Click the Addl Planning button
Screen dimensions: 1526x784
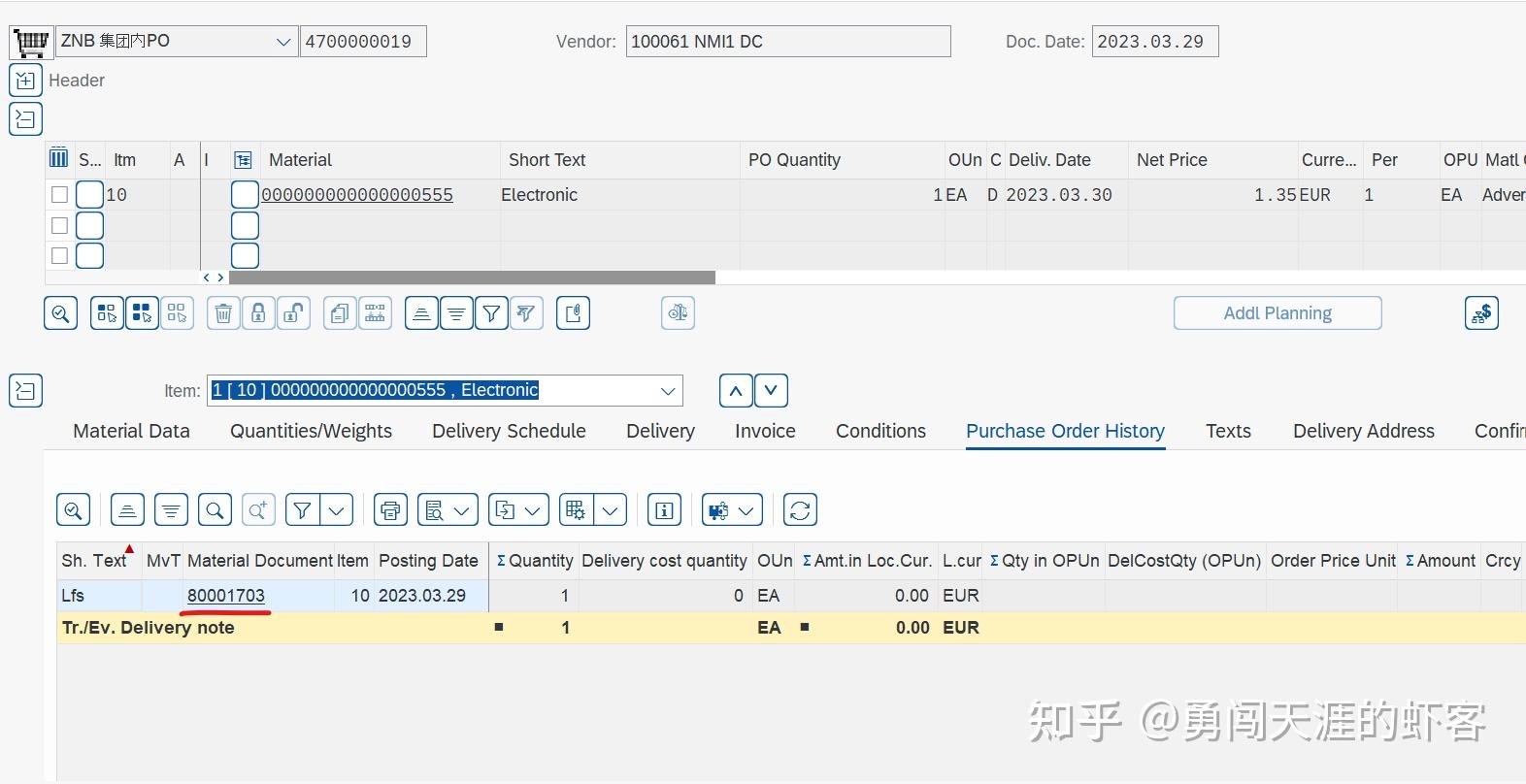tap(1277, 313)
